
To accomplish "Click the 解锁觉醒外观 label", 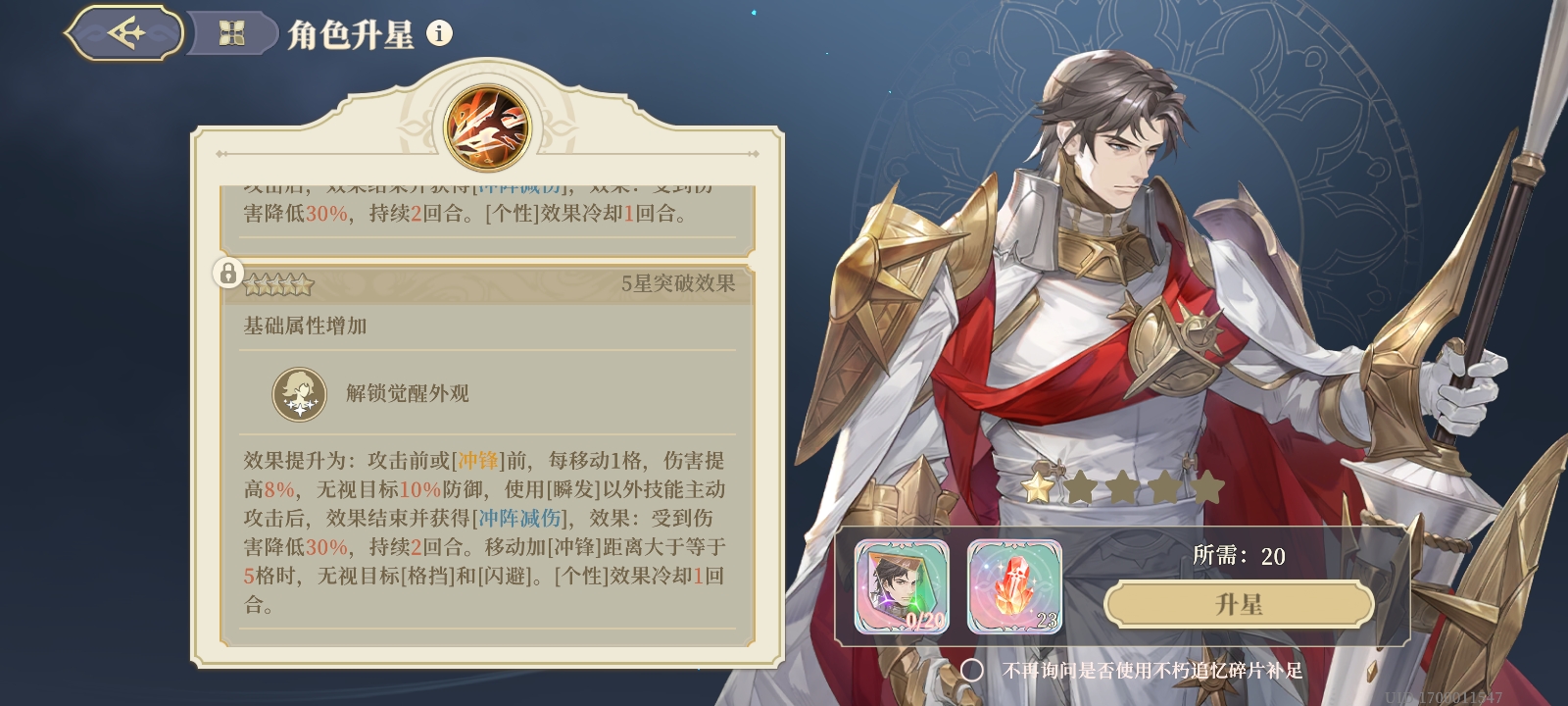I will click(408, 393).
